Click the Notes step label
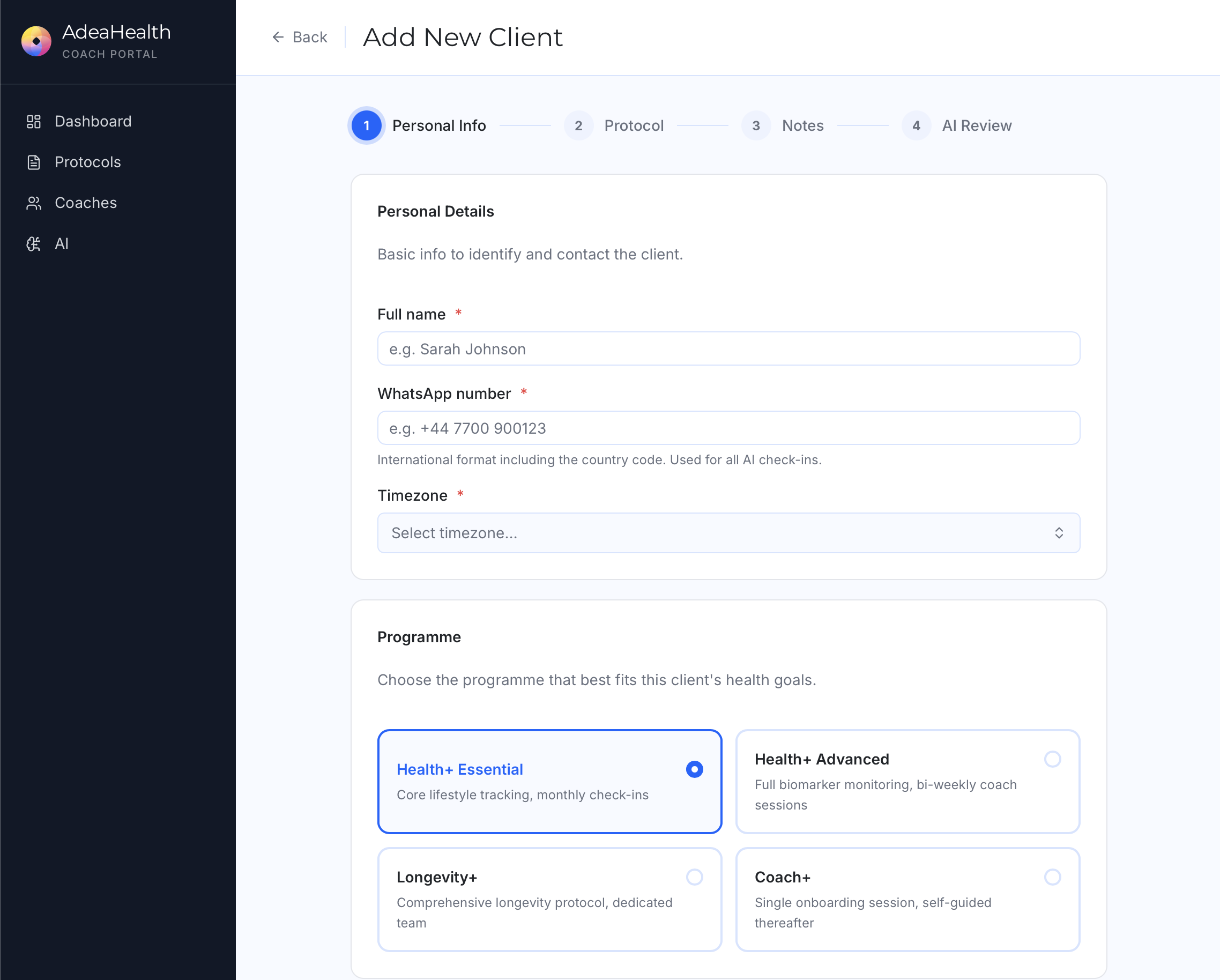 tap(802, 125)
